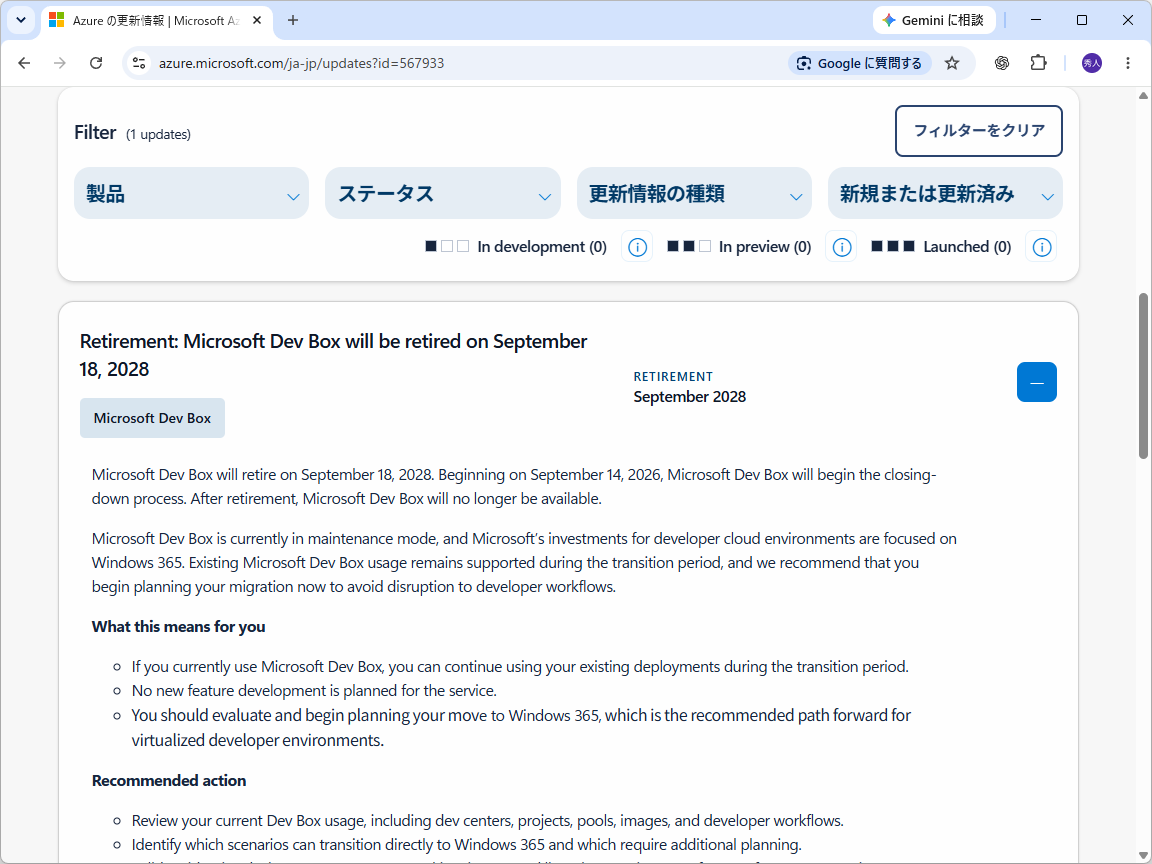Click info icon next to Launched
Viewport: 1152px width, 864px height.
(x=1041, y=247)
